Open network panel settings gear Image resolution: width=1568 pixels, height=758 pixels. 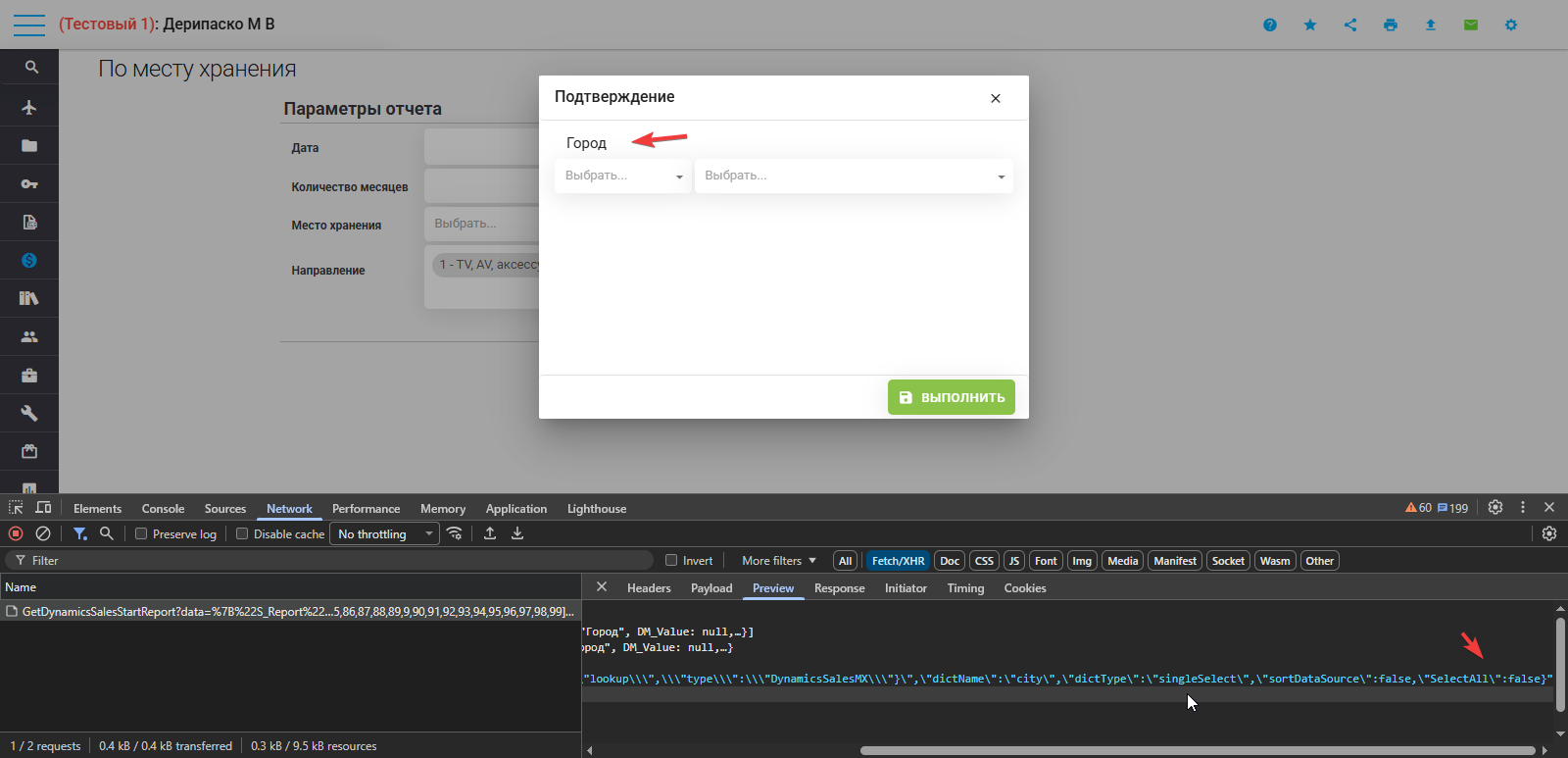tap(1549, 533)
